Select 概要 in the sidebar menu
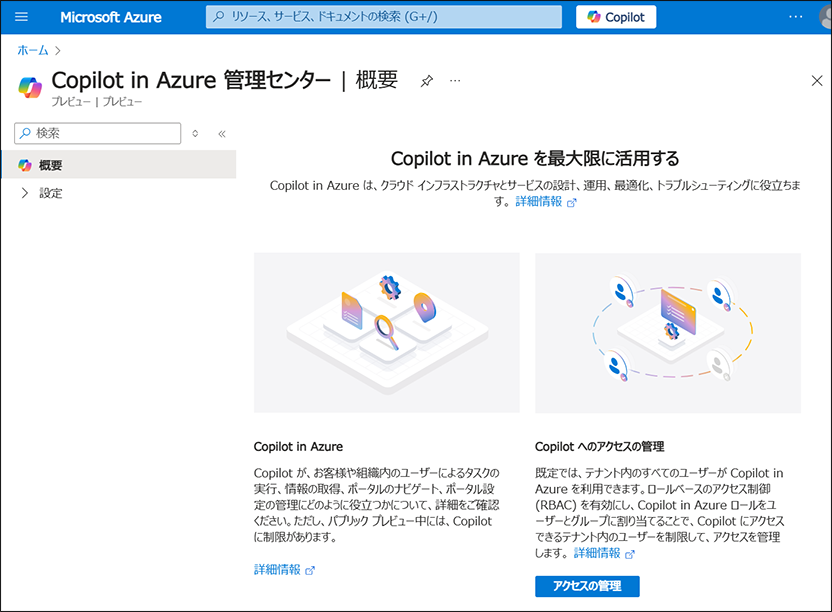832x612 pixels. [119, 165]
